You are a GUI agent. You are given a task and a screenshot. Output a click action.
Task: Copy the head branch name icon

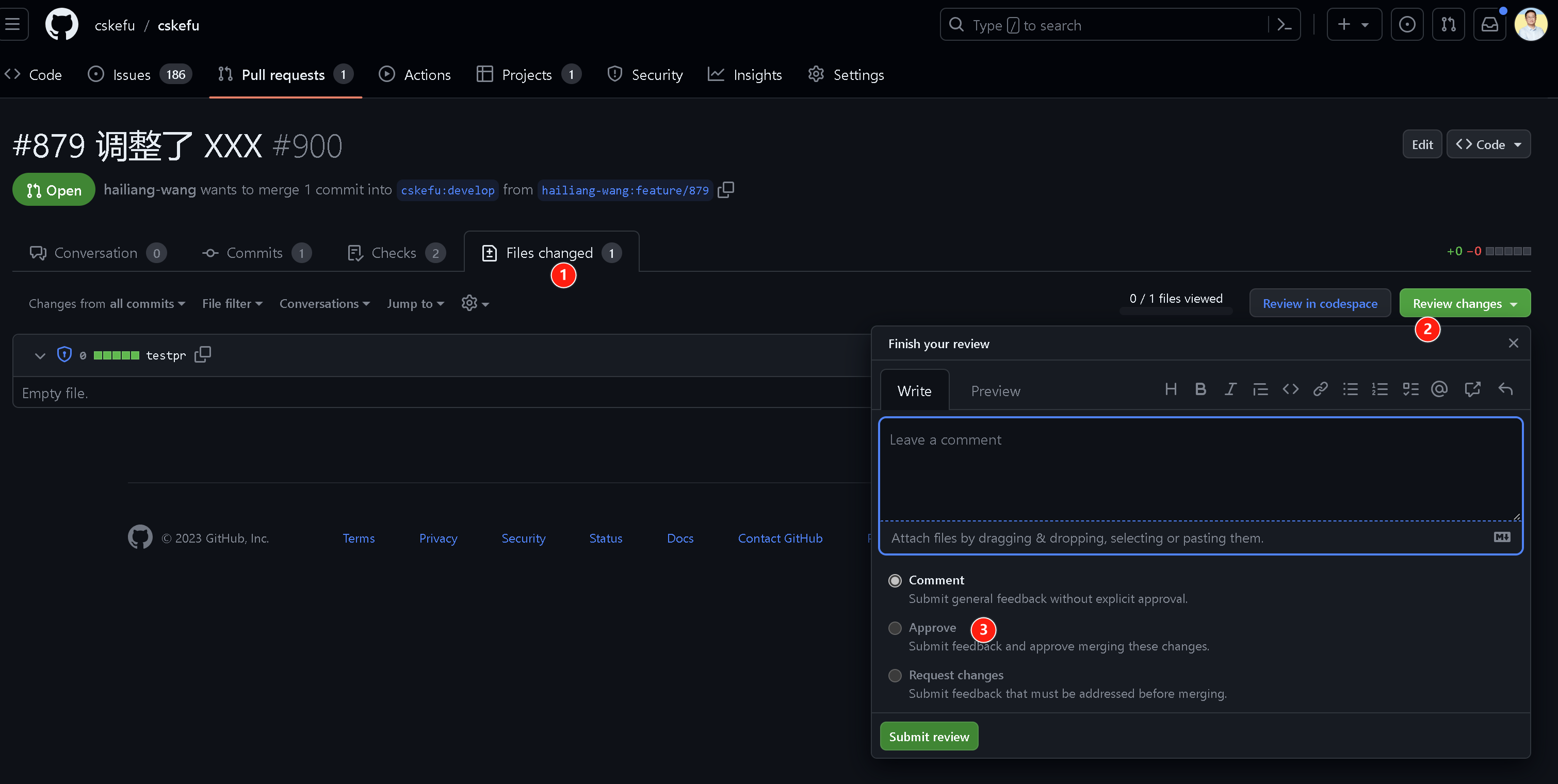(x=726, y=190)
